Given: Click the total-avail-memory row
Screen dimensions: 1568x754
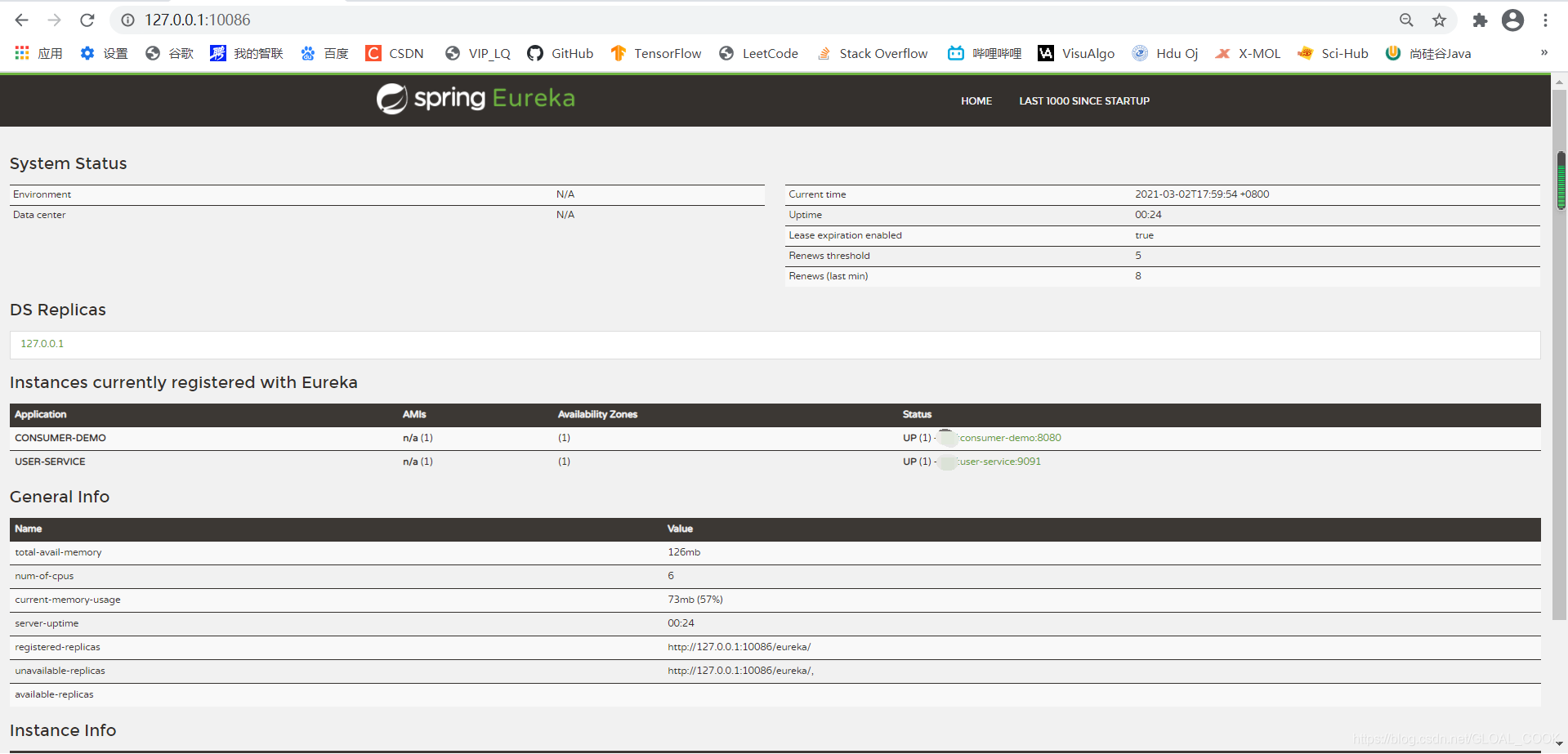Looking at the screenshot, I should coord(775,553).
